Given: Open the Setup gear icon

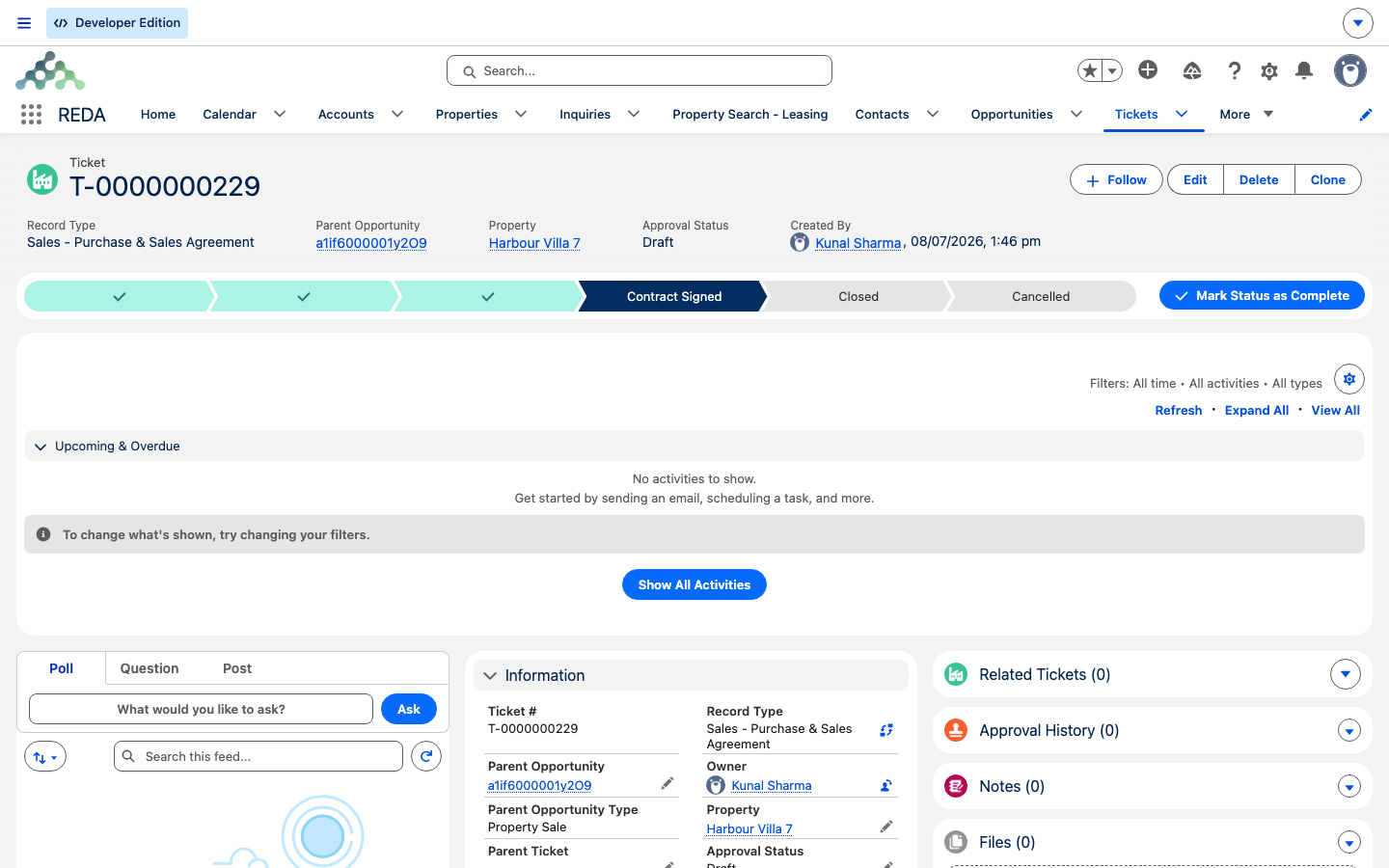Looking at the screenshot, I should 1269,70.
